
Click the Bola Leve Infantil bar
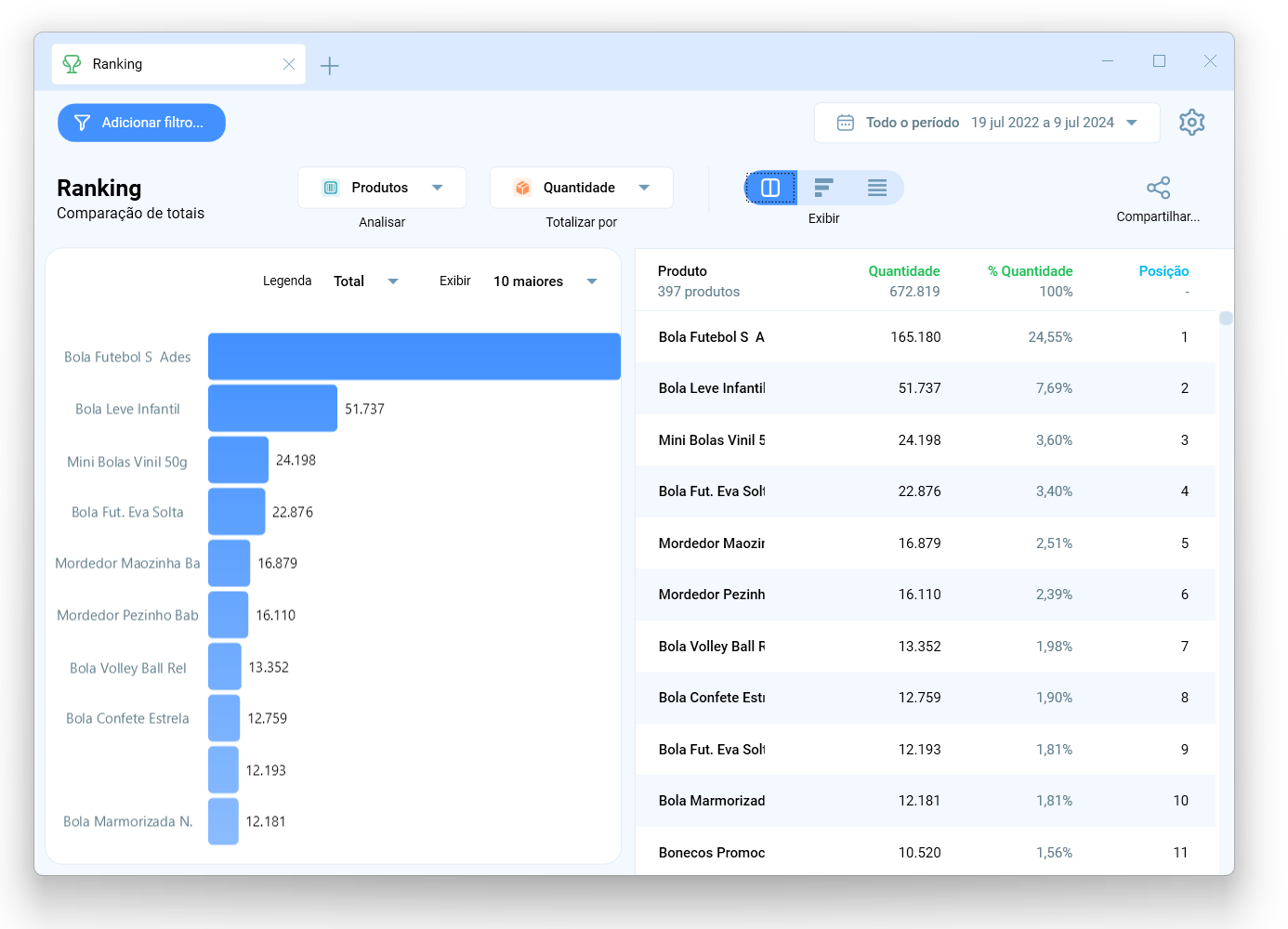(x=272, y=409)
